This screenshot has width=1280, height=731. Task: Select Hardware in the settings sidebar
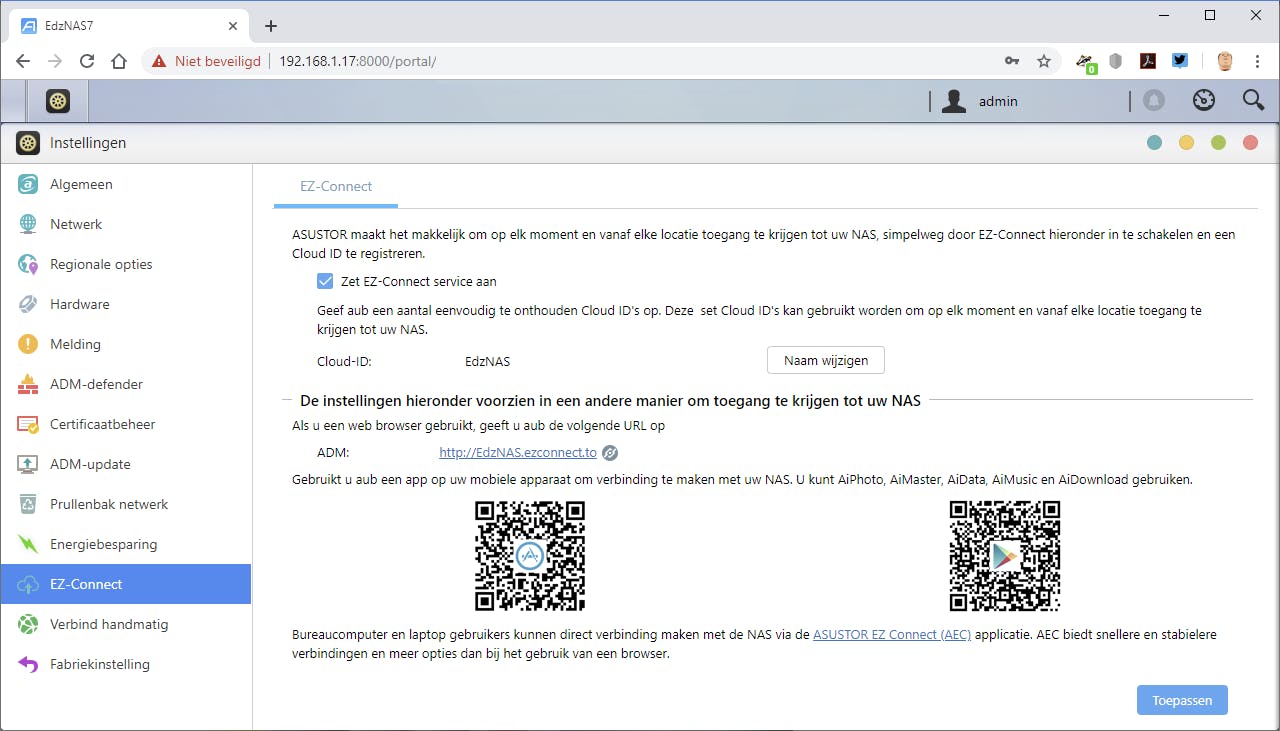126,304
